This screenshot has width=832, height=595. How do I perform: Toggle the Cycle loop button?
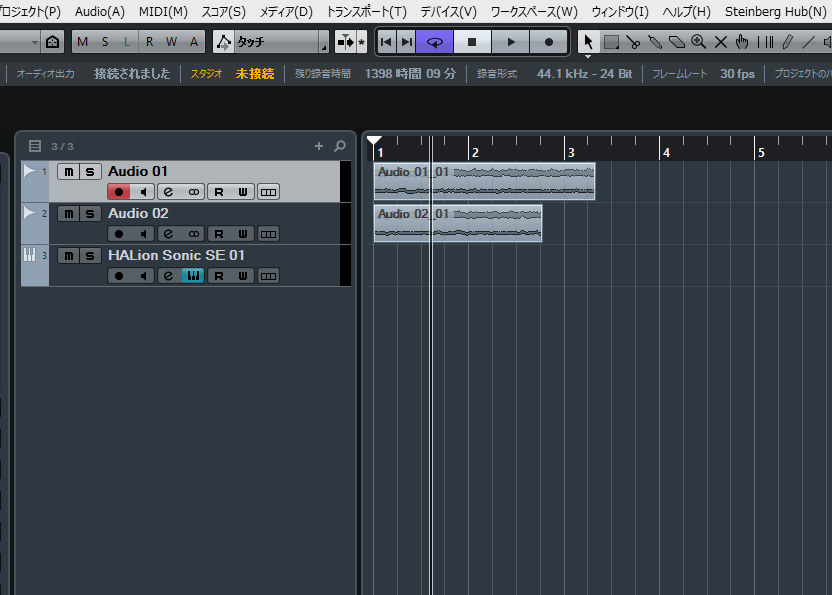[435, 42]
